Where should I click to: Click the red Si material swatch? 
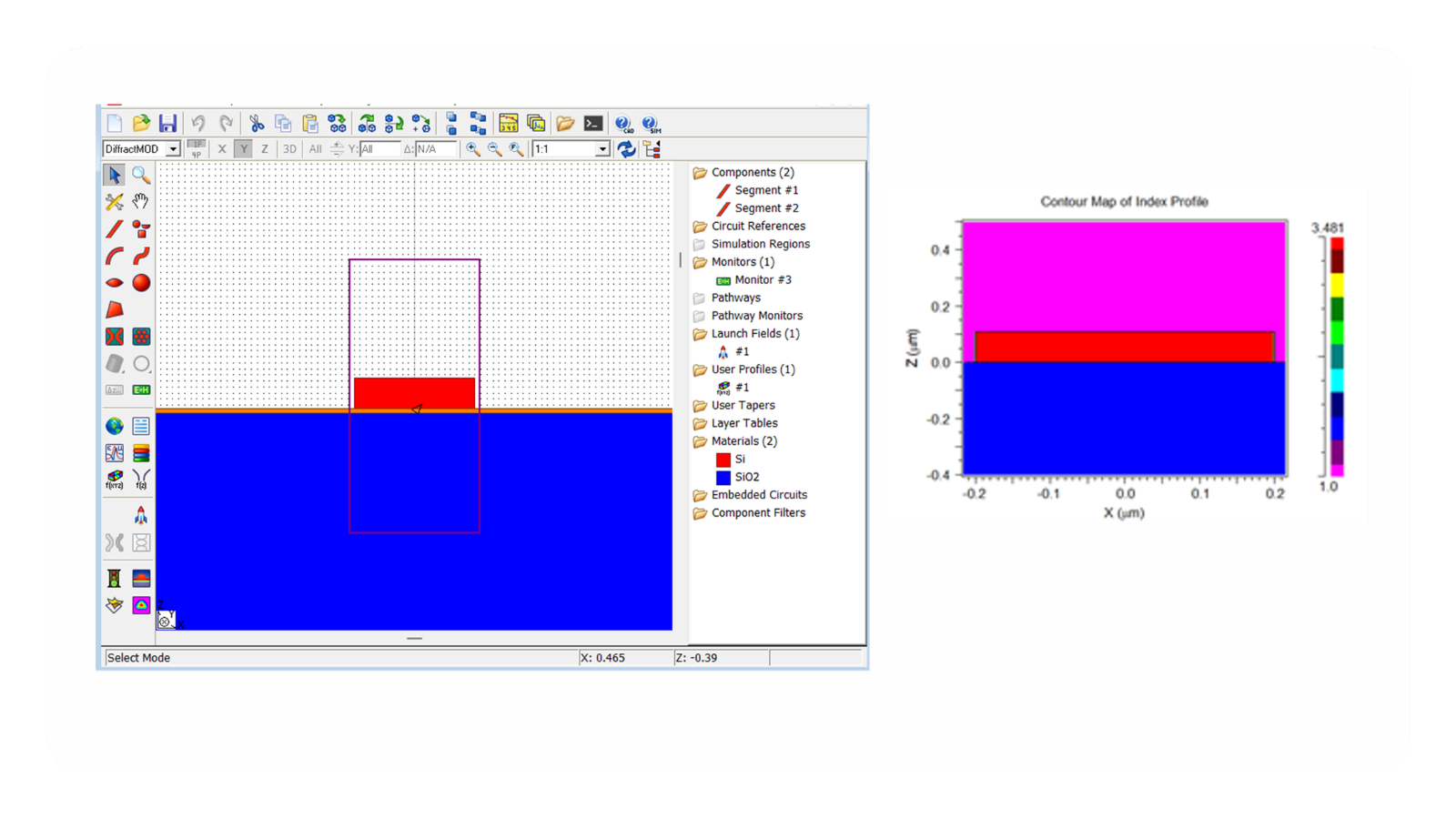tap(723, 460)
